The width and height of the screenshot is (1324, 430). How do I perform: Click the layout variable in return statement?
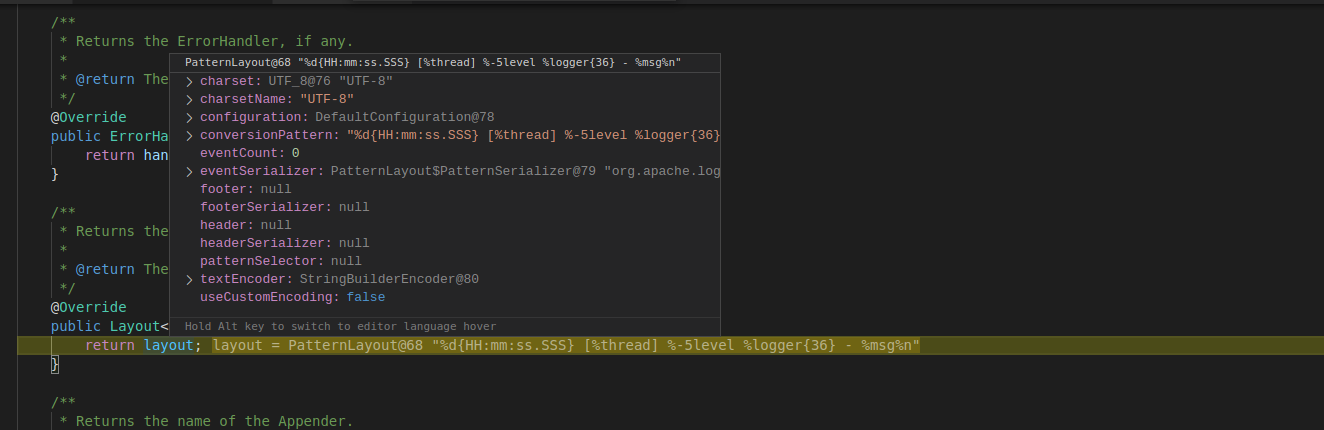pyautogui.click(x=167, y=345)
